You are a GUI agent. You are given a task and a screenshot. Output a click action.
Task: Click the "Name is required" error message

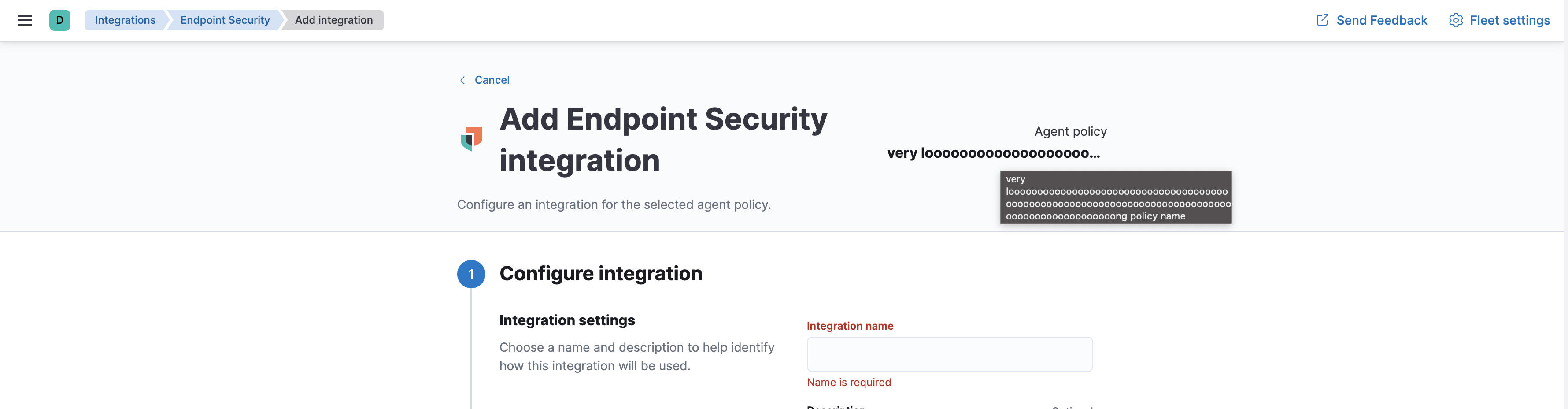(x=848, y=382)
